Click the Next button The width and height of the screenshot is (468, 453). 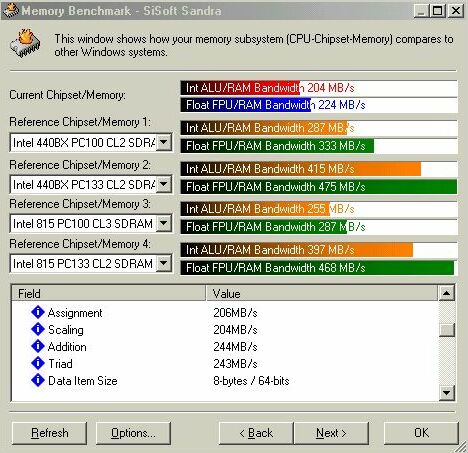tap(331, 433)
